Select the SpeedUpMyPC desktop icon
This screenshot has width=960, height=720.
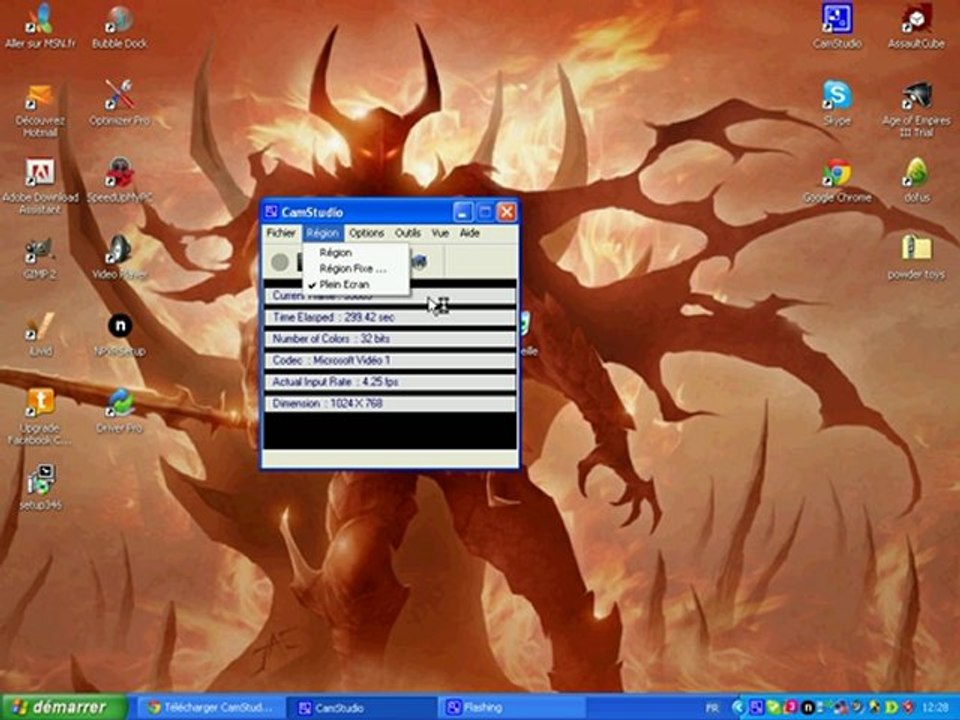(x=120, y=180)
